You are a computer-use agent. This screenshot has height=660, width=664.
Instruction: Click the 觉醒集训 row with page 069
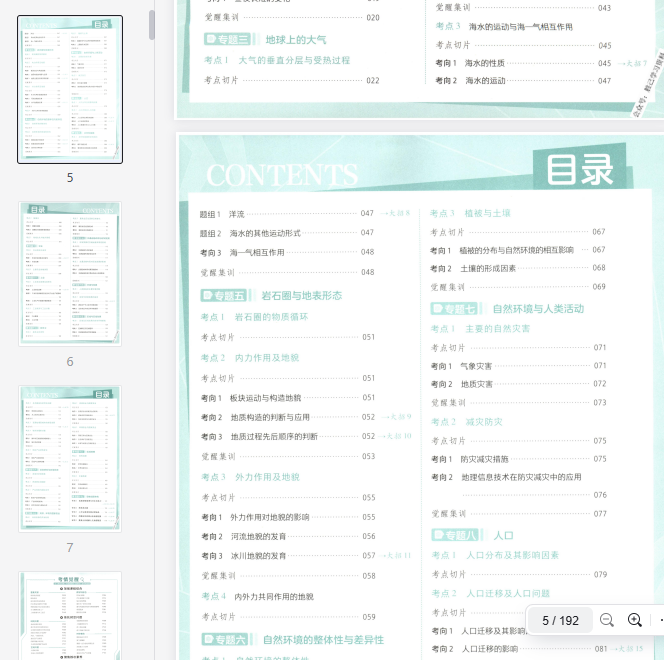click(x=518, y=287)
